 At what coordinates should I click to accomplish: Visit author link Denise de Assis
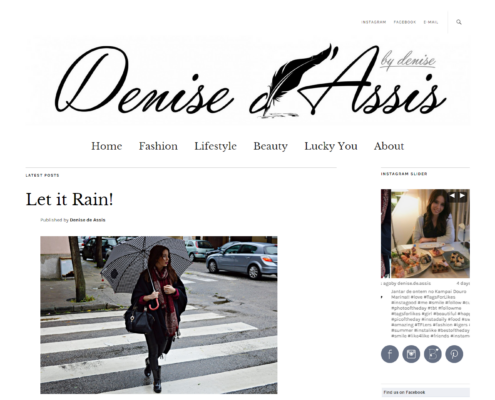click(x=88, y=220)
